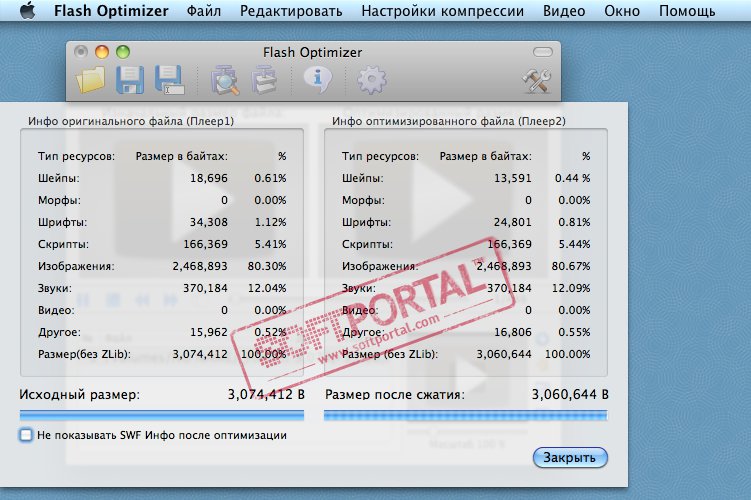Screen dimensions: 751x500
Task: Select optimized total 3,060,644 in the table
Action: pos(504,354)
